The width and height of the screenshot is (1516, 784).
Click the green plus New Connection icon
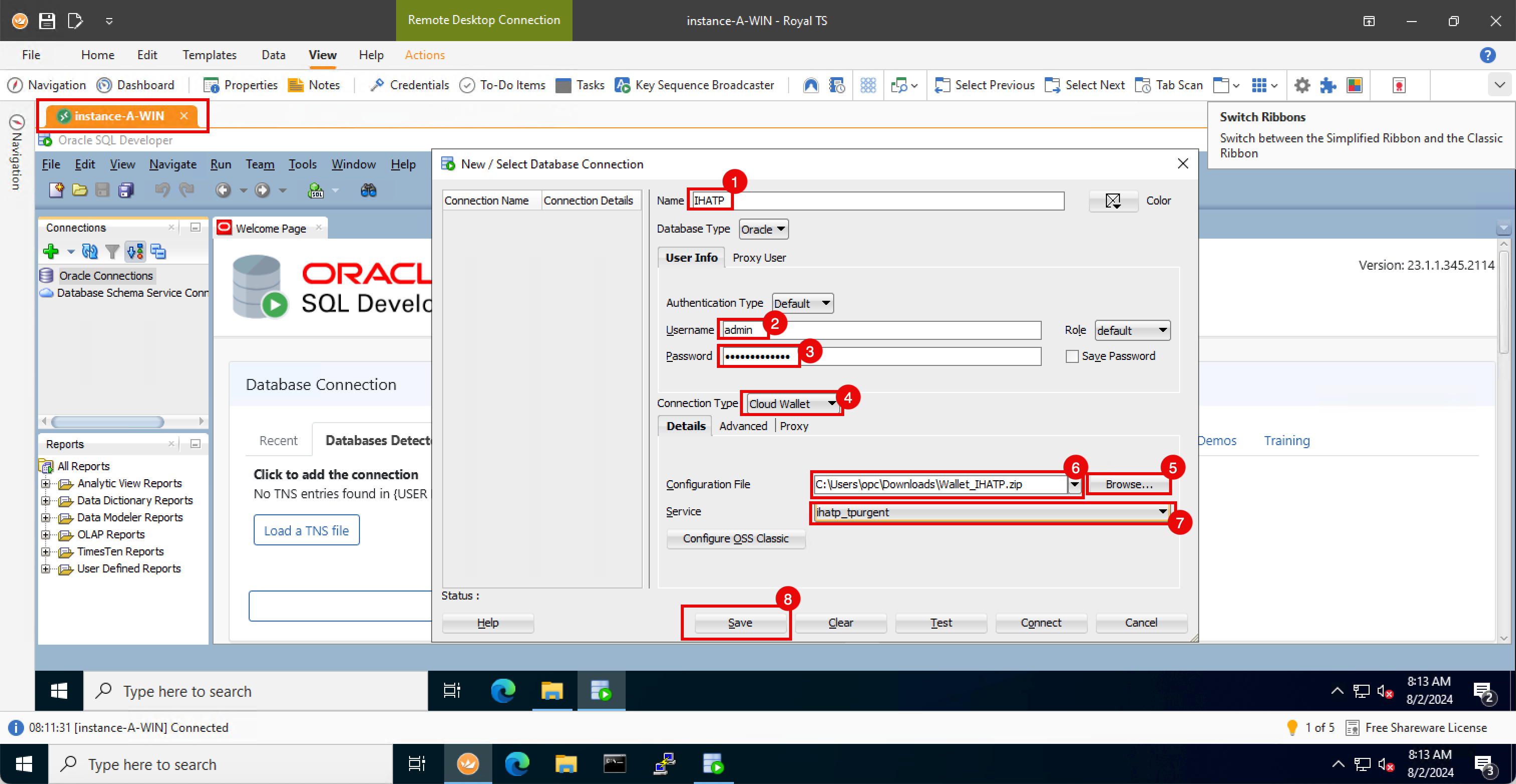pos(51,252)
